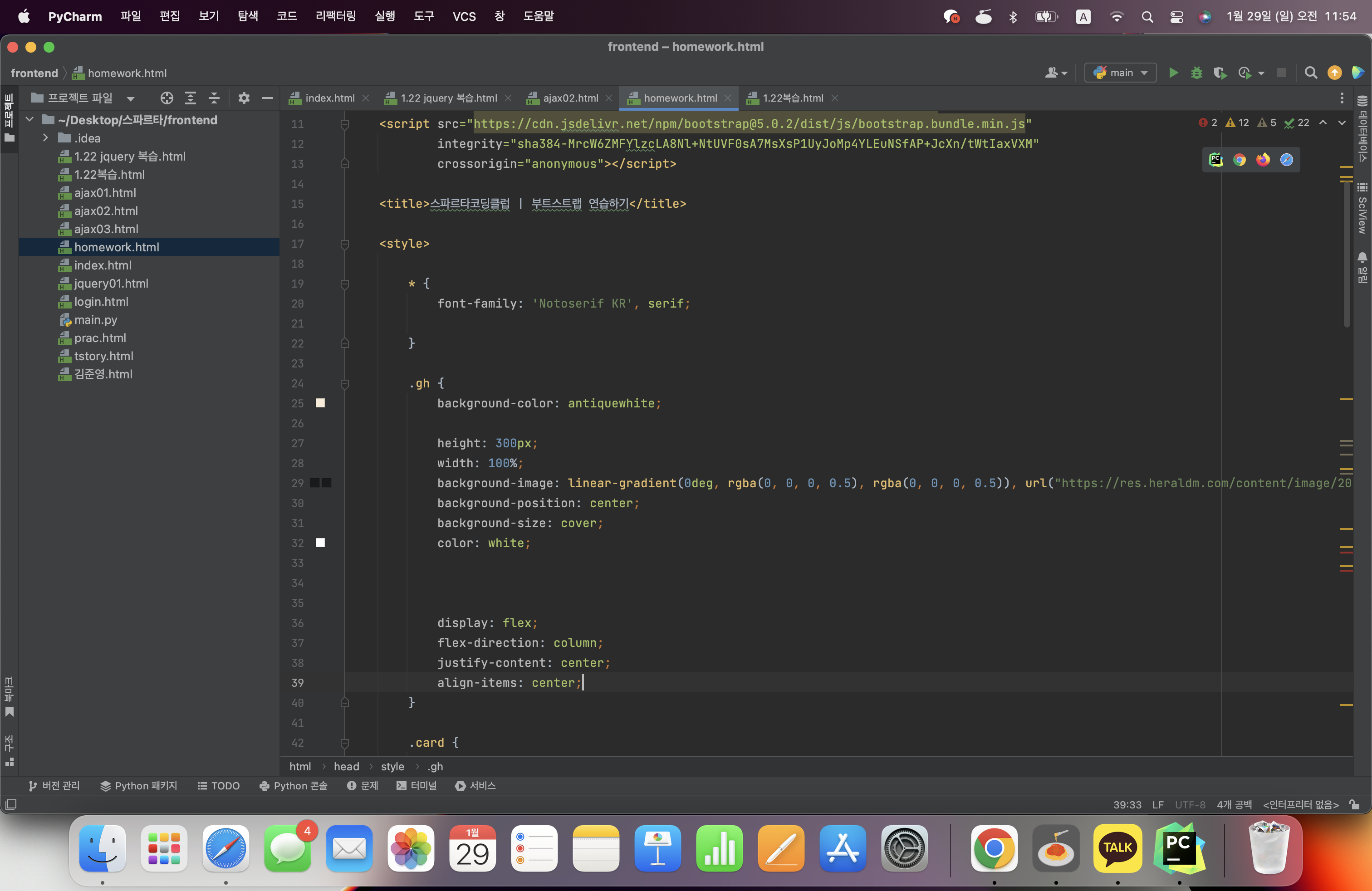The height and width of the screenshot is (891, 1372).
Task: Run the main configuration with the play icon
Action: [1173, 73]
